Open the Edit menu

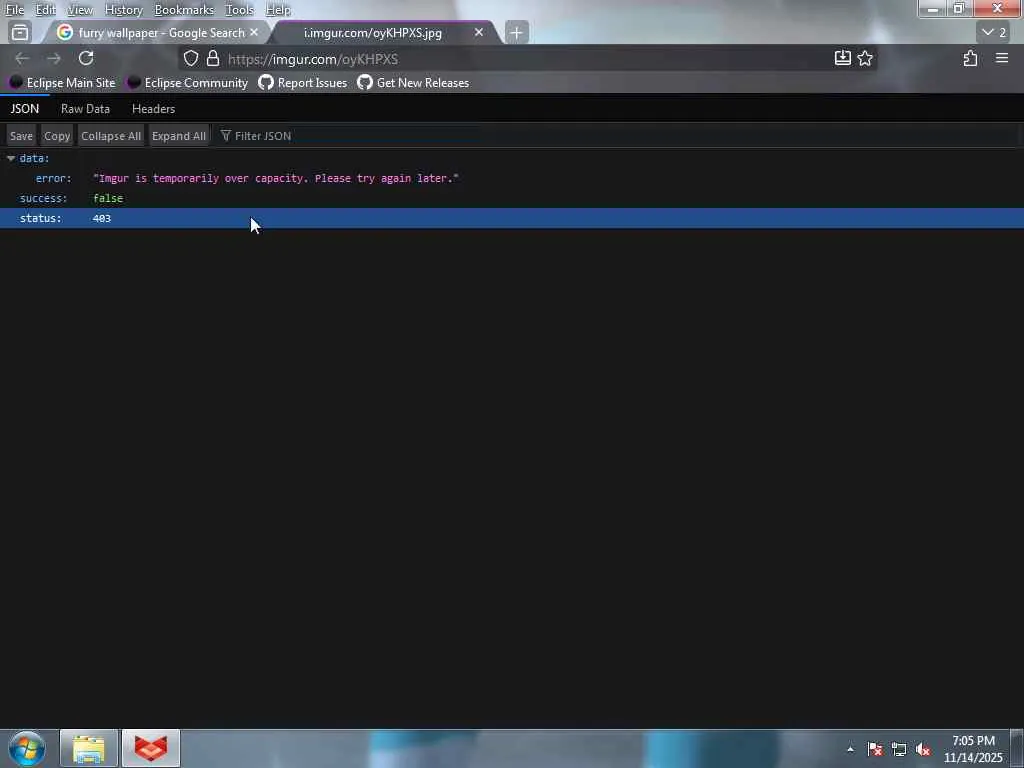[x=45, y=10]
